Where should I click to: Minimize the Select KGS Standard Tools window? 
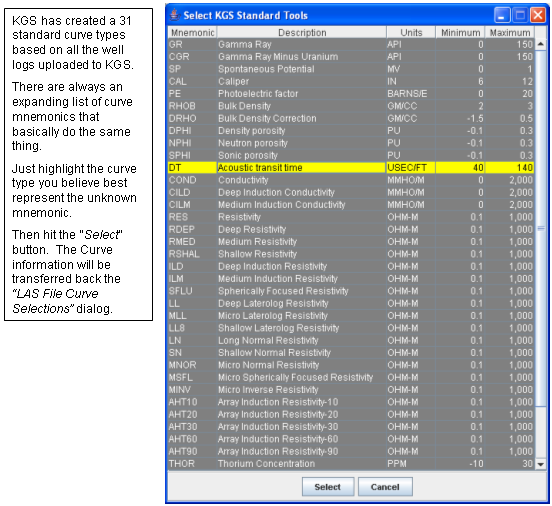click(502, 15)
